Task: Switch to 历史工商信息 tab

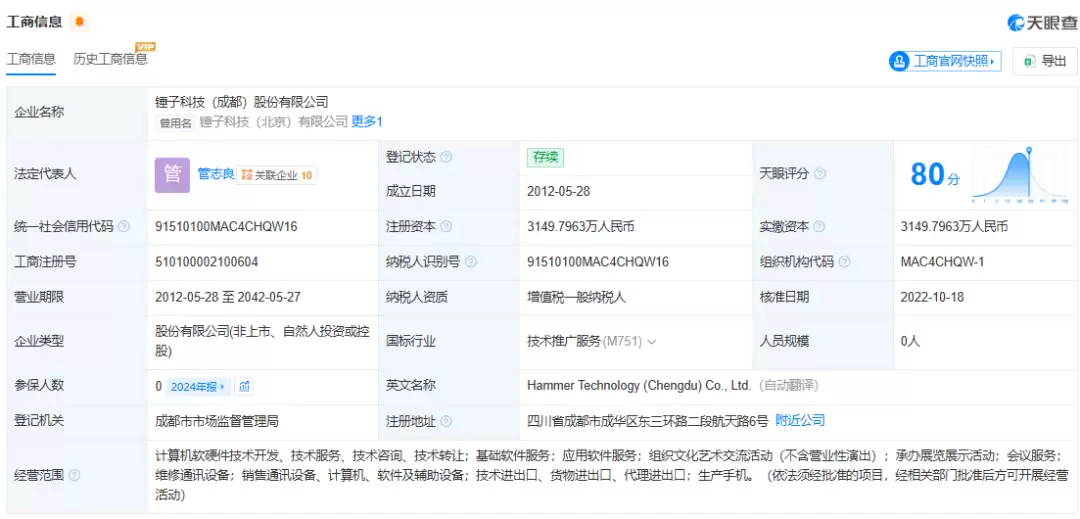Action: 110,59
